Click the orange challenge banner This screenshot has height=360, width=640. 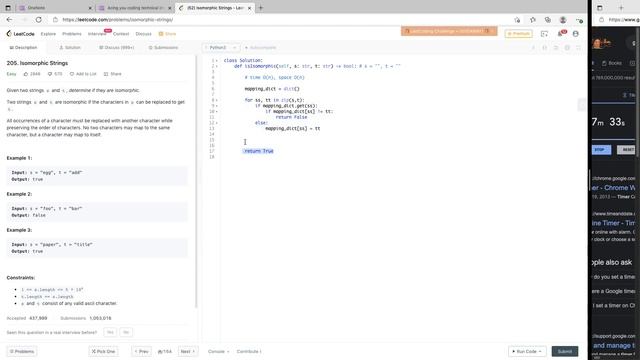click(449, 31)
